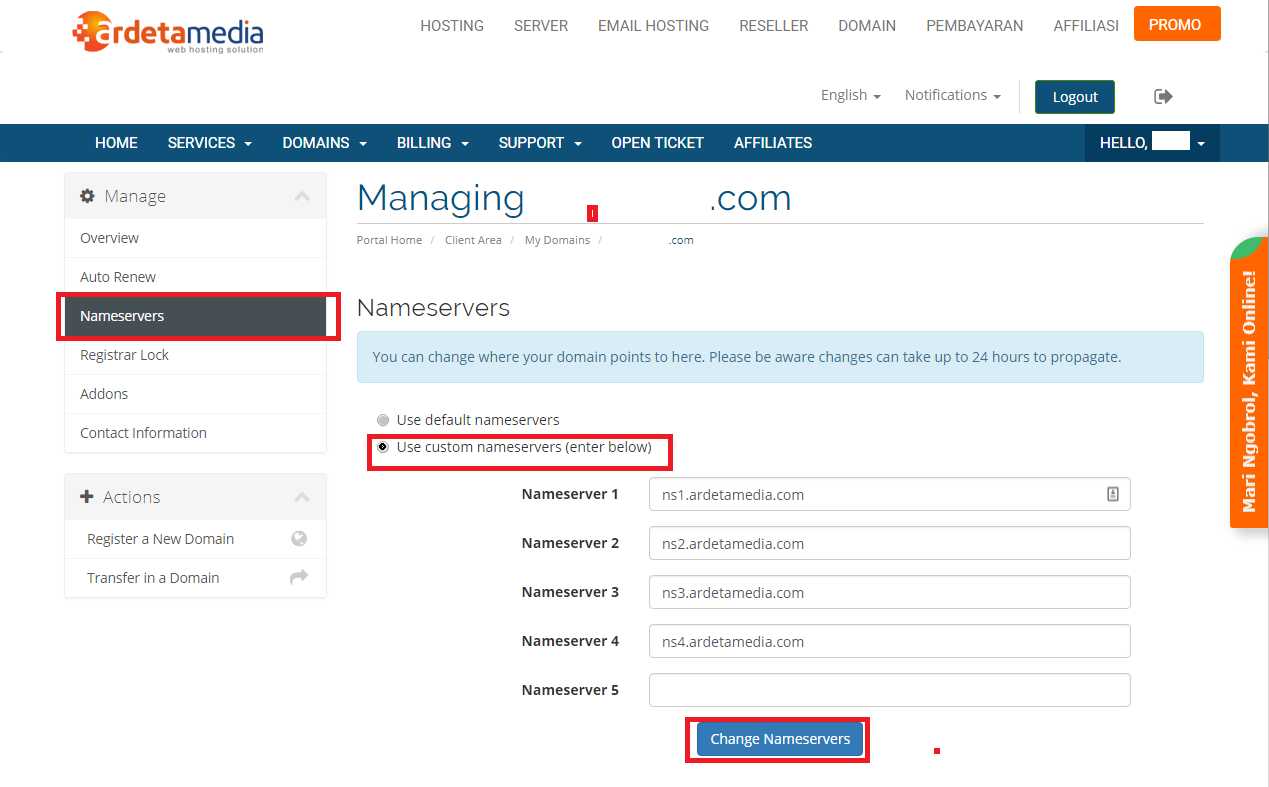The image size is (1269, 787).
Task: Click the Manage gear icon
Action: click(x=88, y=196)
